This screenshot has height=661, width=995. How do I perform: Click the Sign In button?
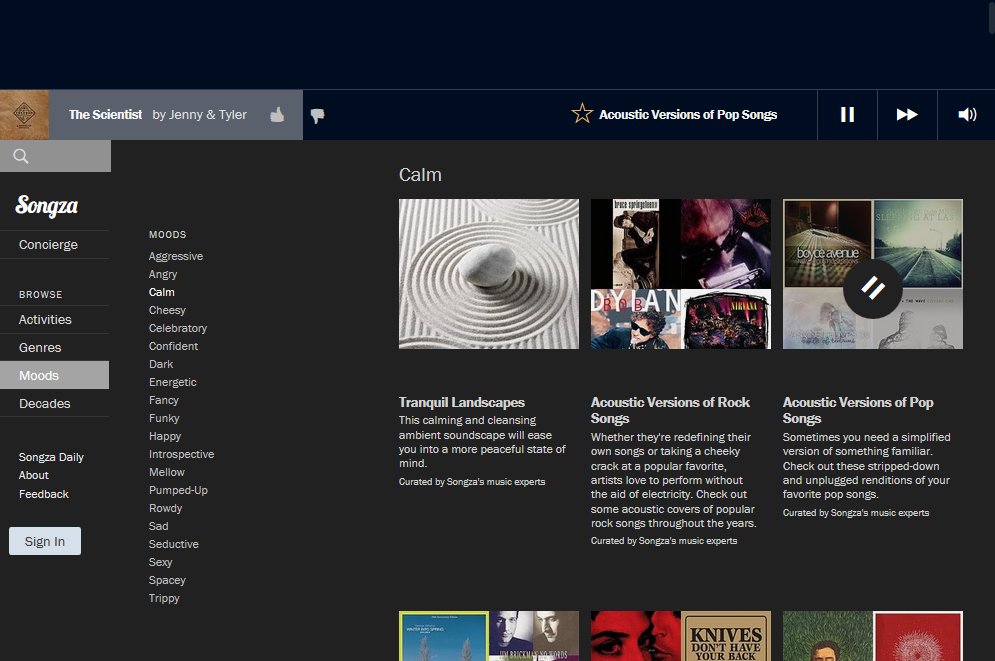coord(45,541)
